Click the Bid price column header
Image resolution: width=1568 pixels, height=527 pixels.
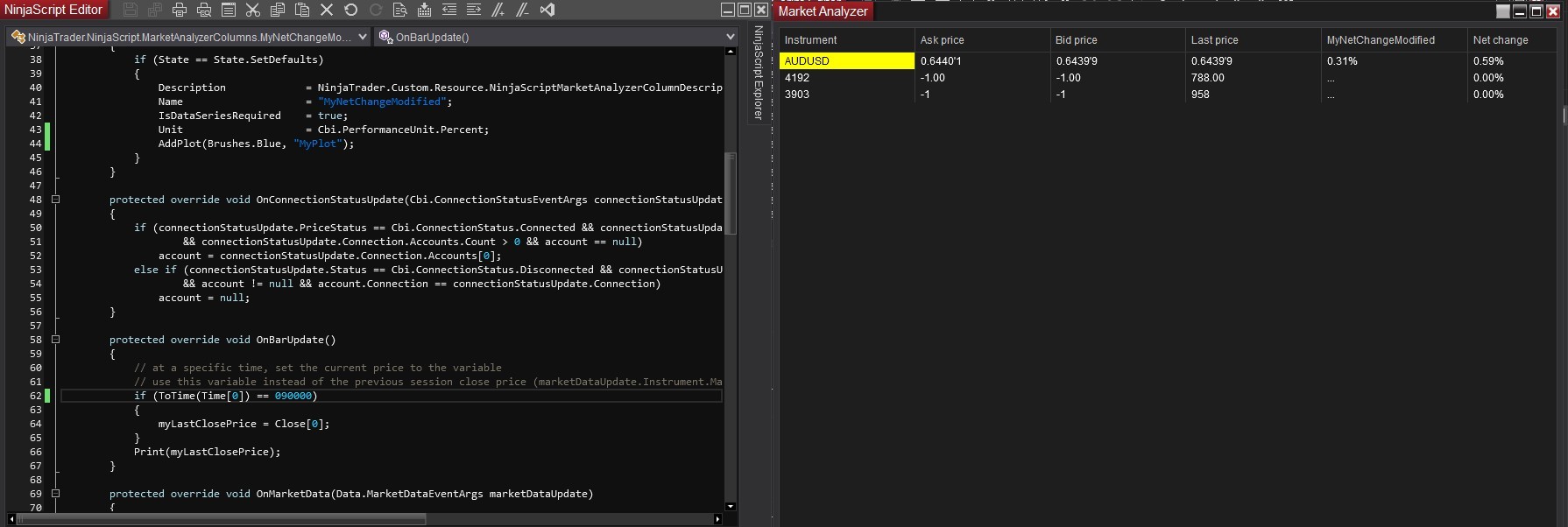click(1118, 40)
